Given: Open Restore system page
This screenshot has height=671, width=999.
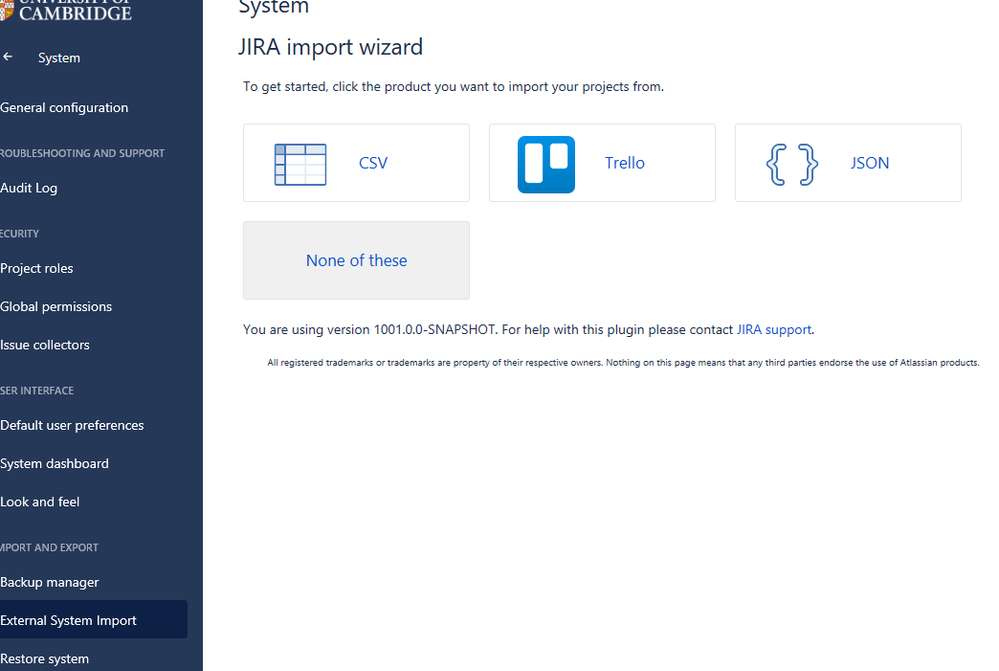Looking at the screenshot, I should tap(44, 658).
